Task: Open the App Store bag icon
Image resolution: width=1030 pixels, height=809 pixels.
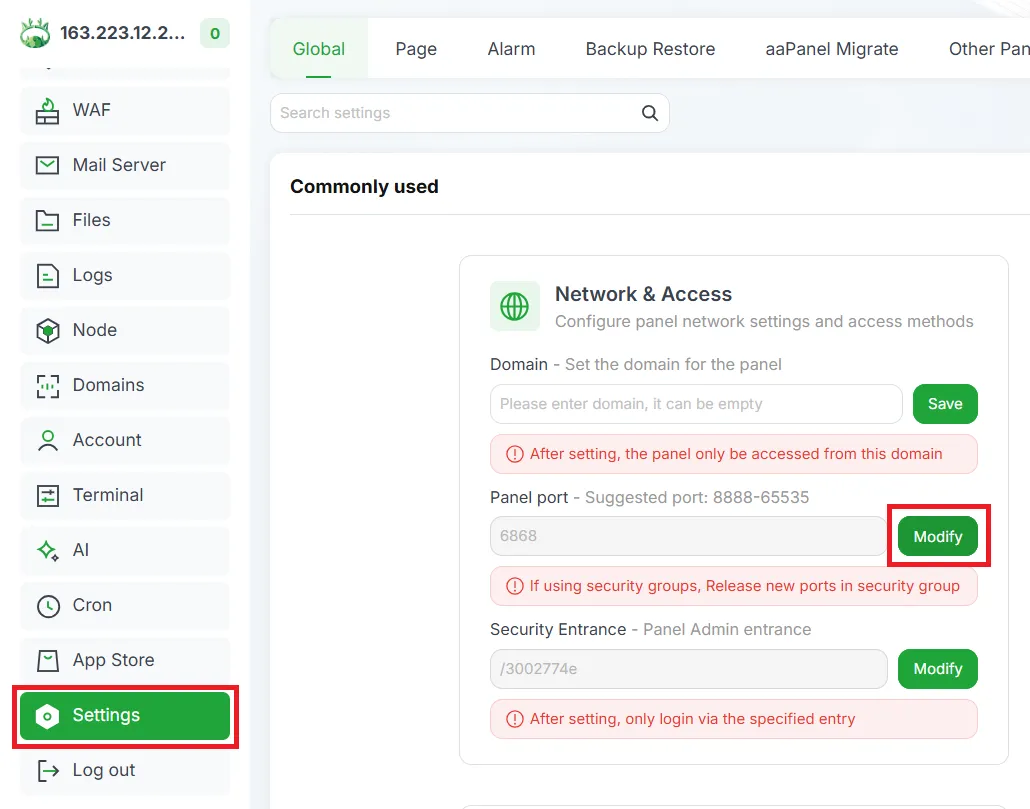Action: pos(47,661)
